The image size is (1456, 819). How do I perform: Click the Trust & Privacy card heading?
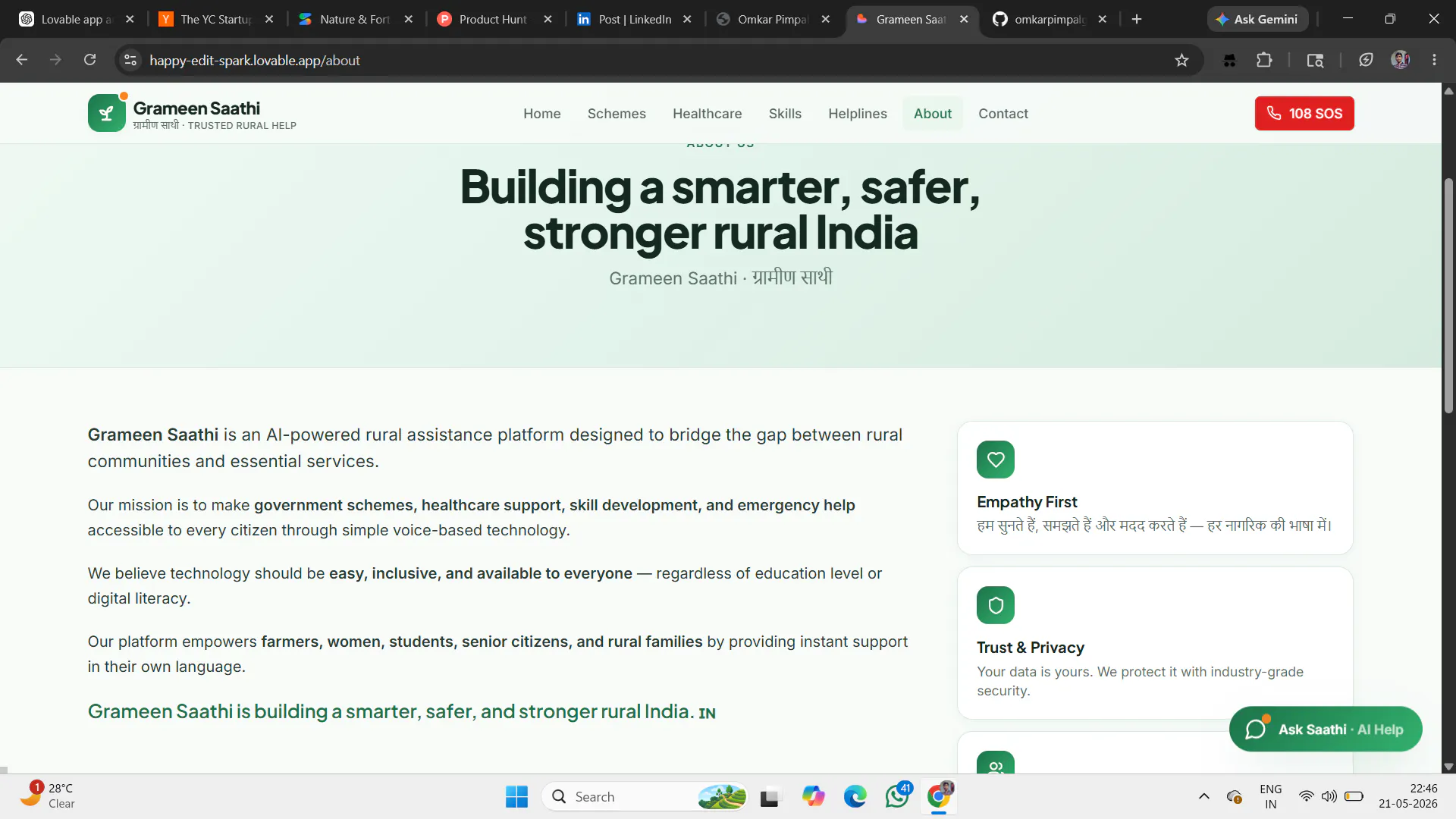(1031, 648)
